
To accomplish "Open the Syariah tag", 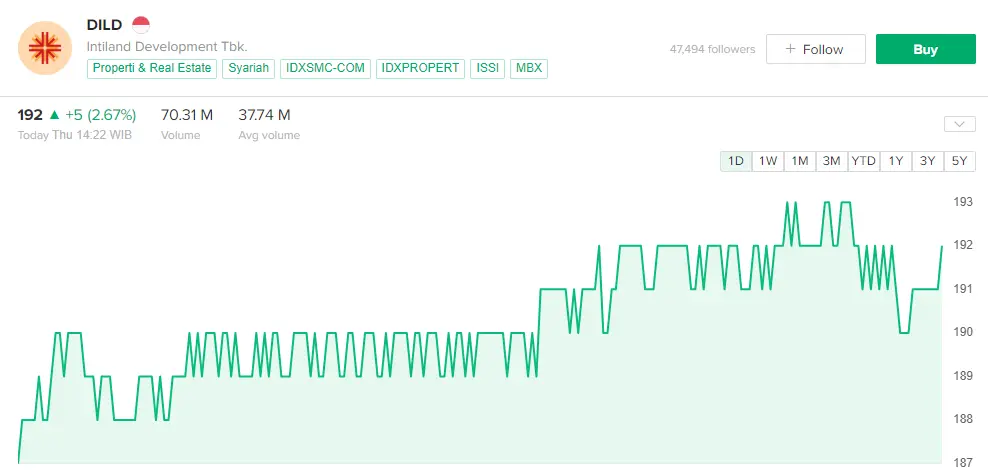I will (x=248, y=69).
